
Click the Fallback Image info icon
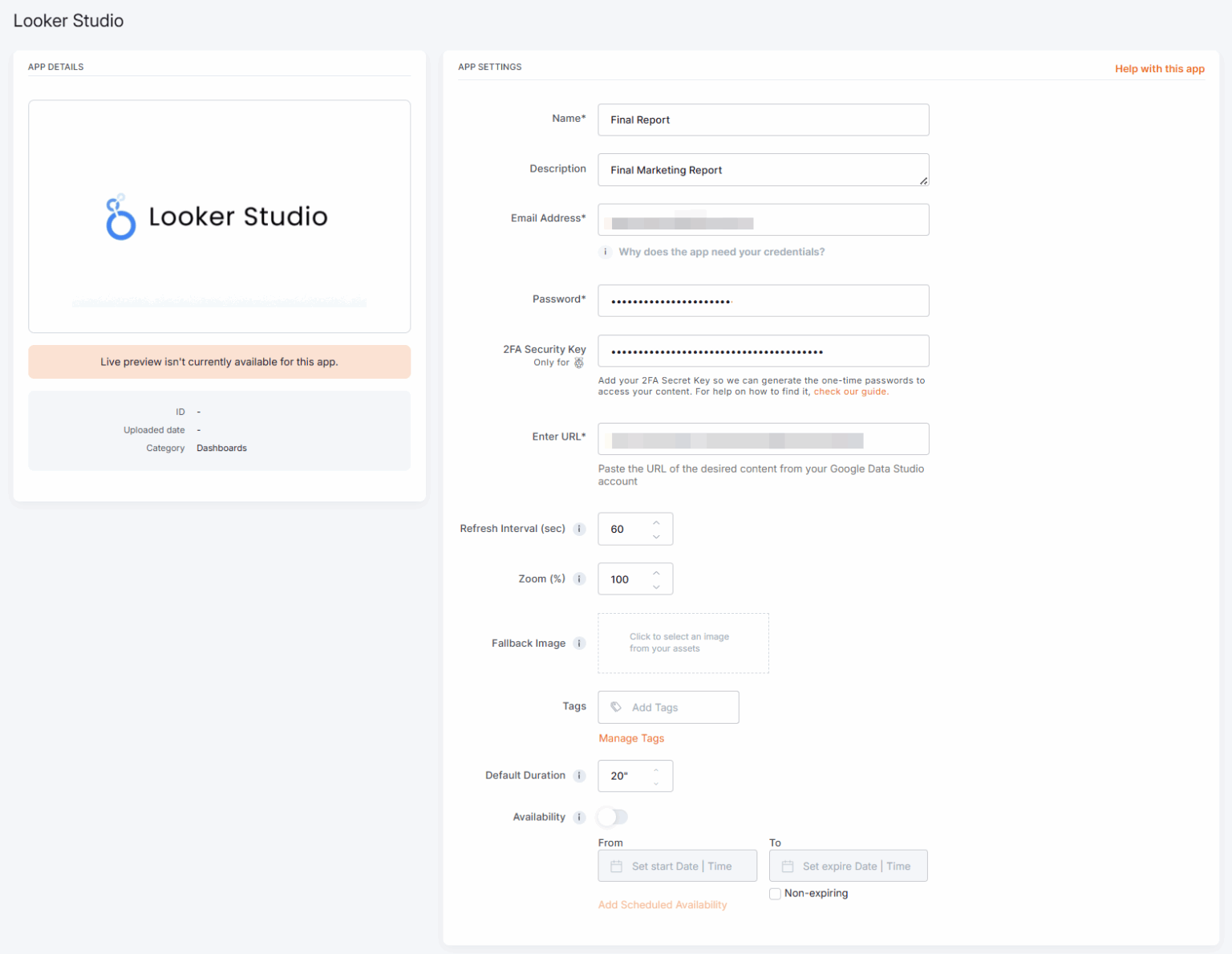pyautogui.click(x=579, y=643)
